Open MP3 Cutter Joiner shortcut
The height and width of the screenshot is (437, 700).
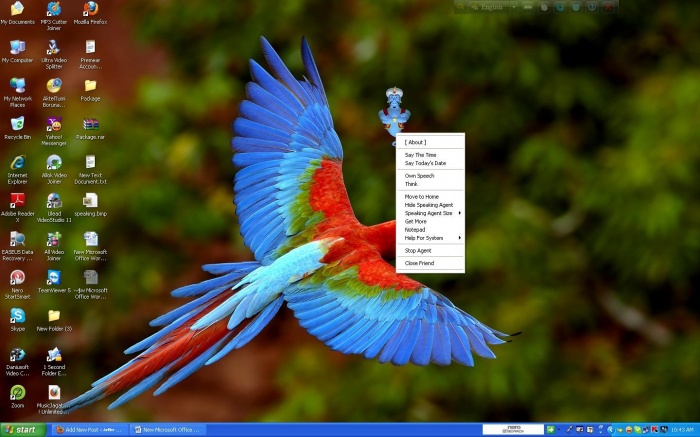point(54,16)
